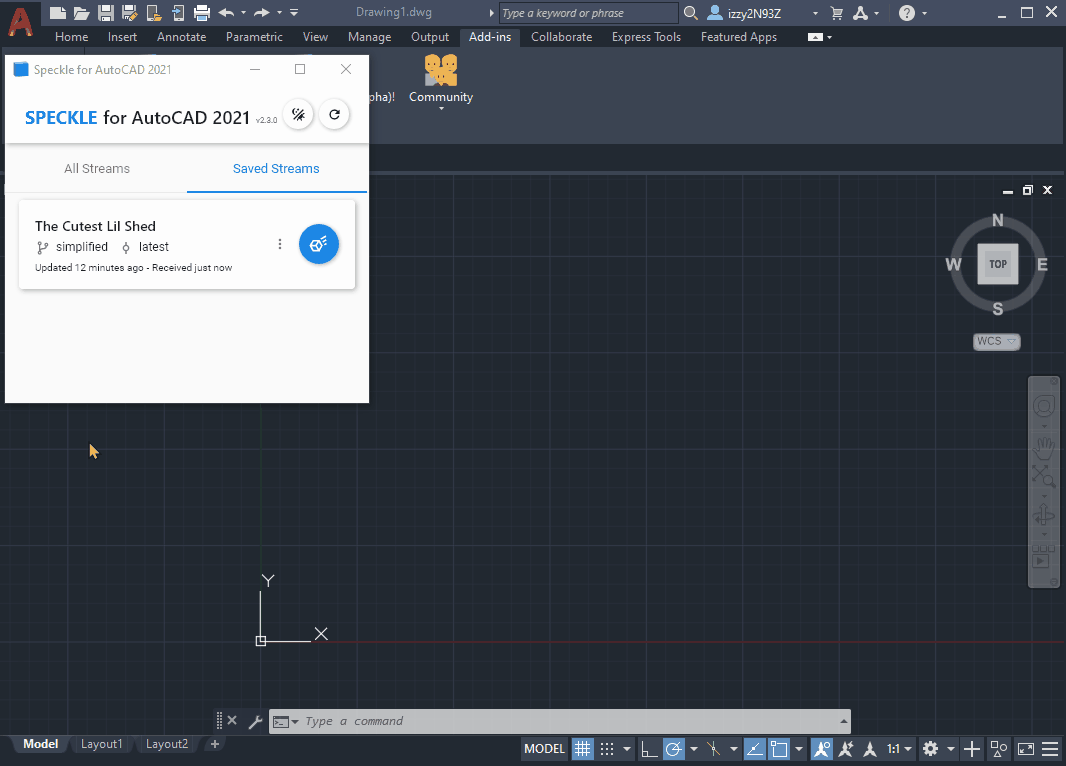Open the Annotate ribbon tab
This screenshot has width=1066, height=766.
[x=182, y=37]
